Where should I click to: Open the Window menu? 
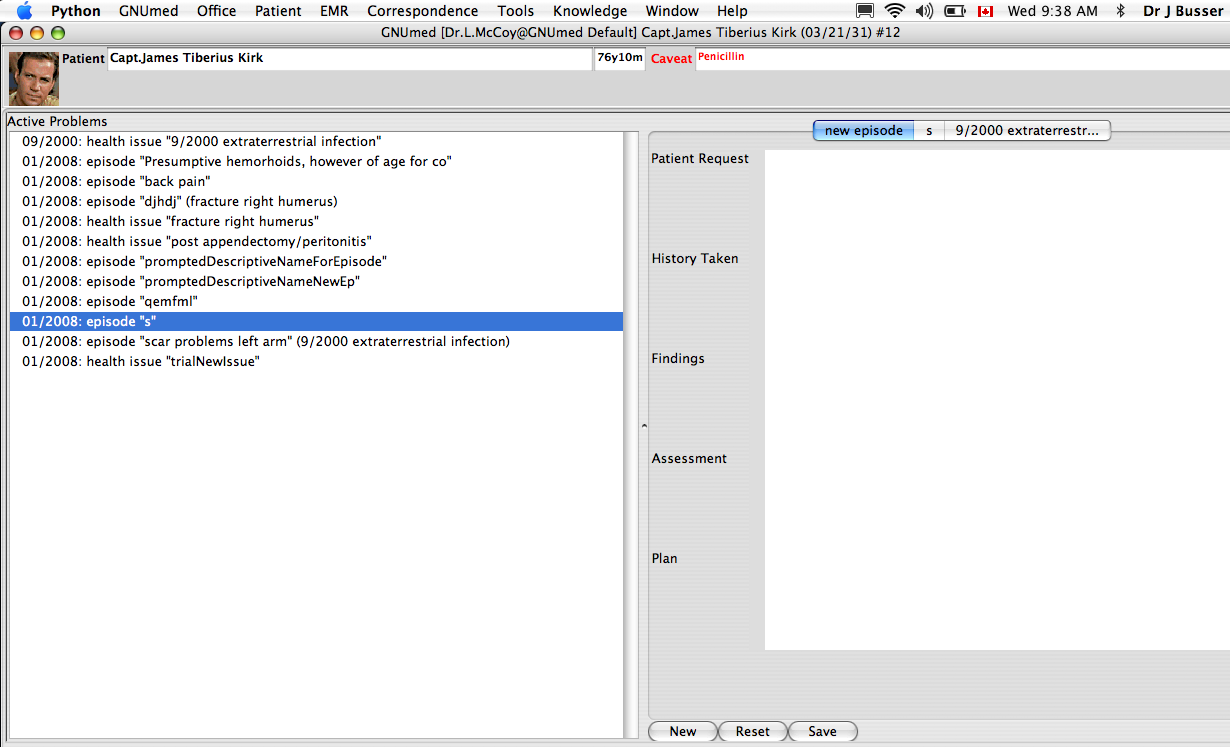pos(672,11)
